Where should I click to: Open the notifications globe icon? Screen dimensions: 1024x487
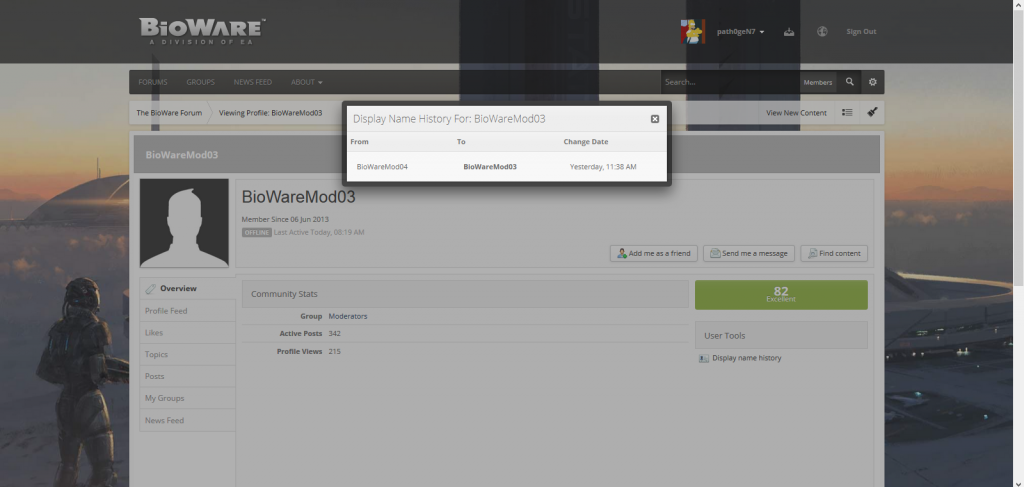pyautogui.click(x=822, y=31)
